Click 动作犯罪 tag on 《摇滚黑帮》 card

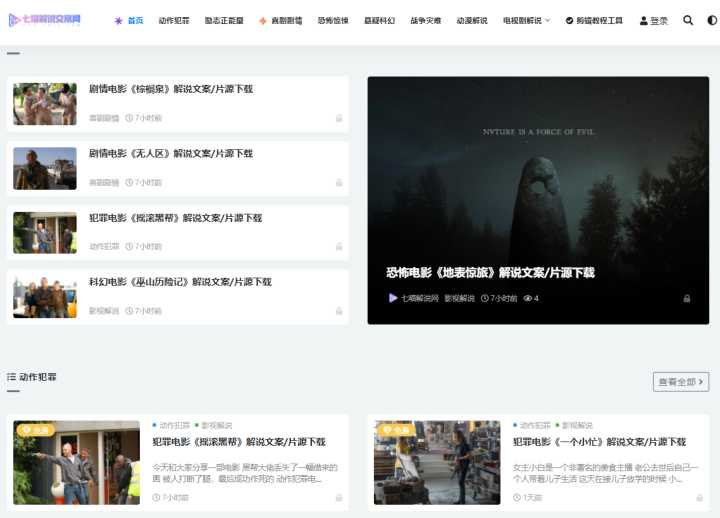pyautogui.click(x=174, y=425)
